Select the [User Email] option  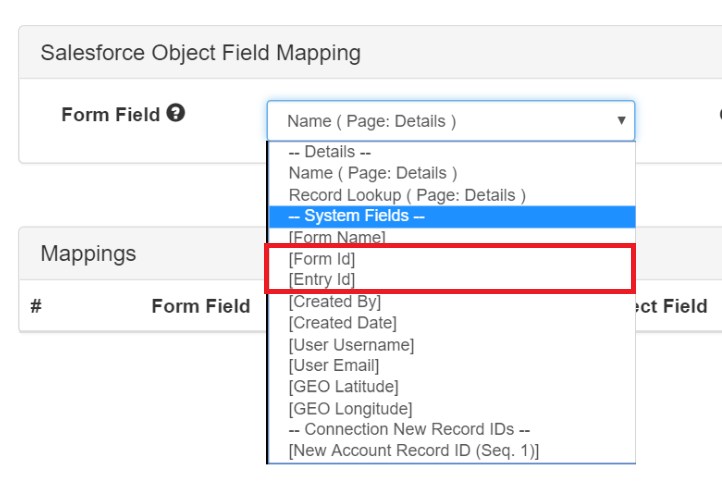point(451,365)
